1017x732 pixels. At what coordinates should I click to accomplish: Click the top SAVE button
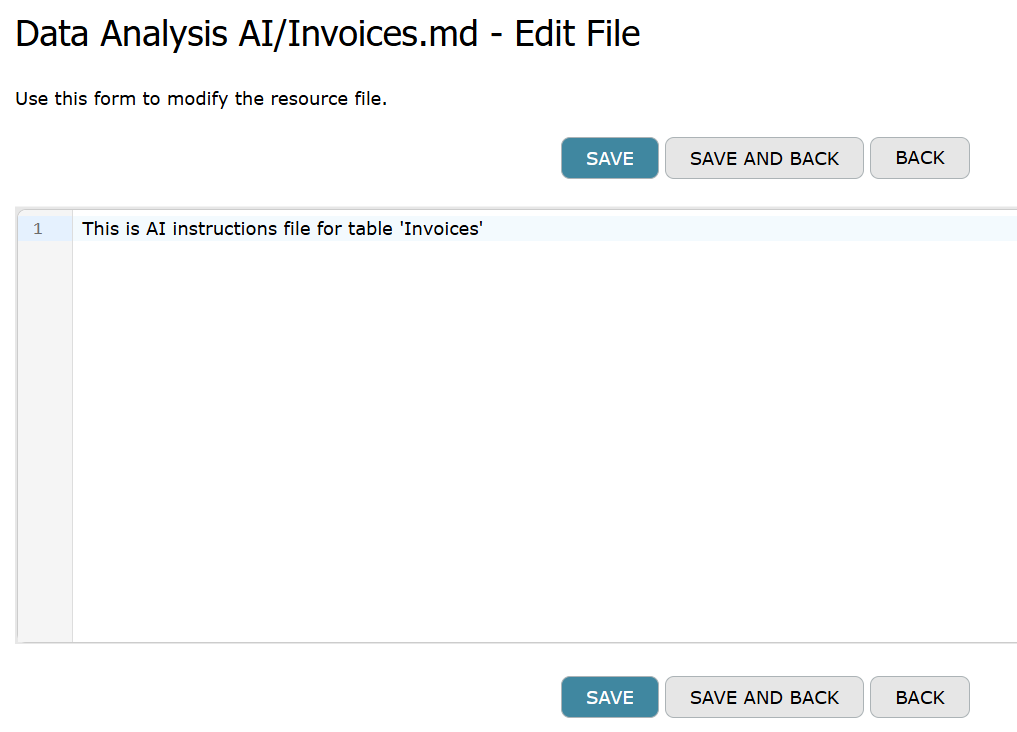pyautogui.click(x=609, y=158)
